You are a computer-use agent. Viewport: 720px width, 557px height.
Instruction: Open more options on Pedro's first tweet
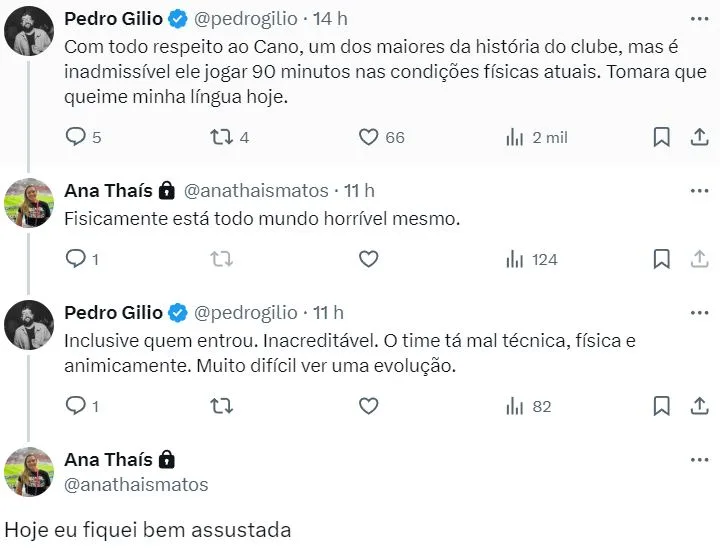(699, 19)
